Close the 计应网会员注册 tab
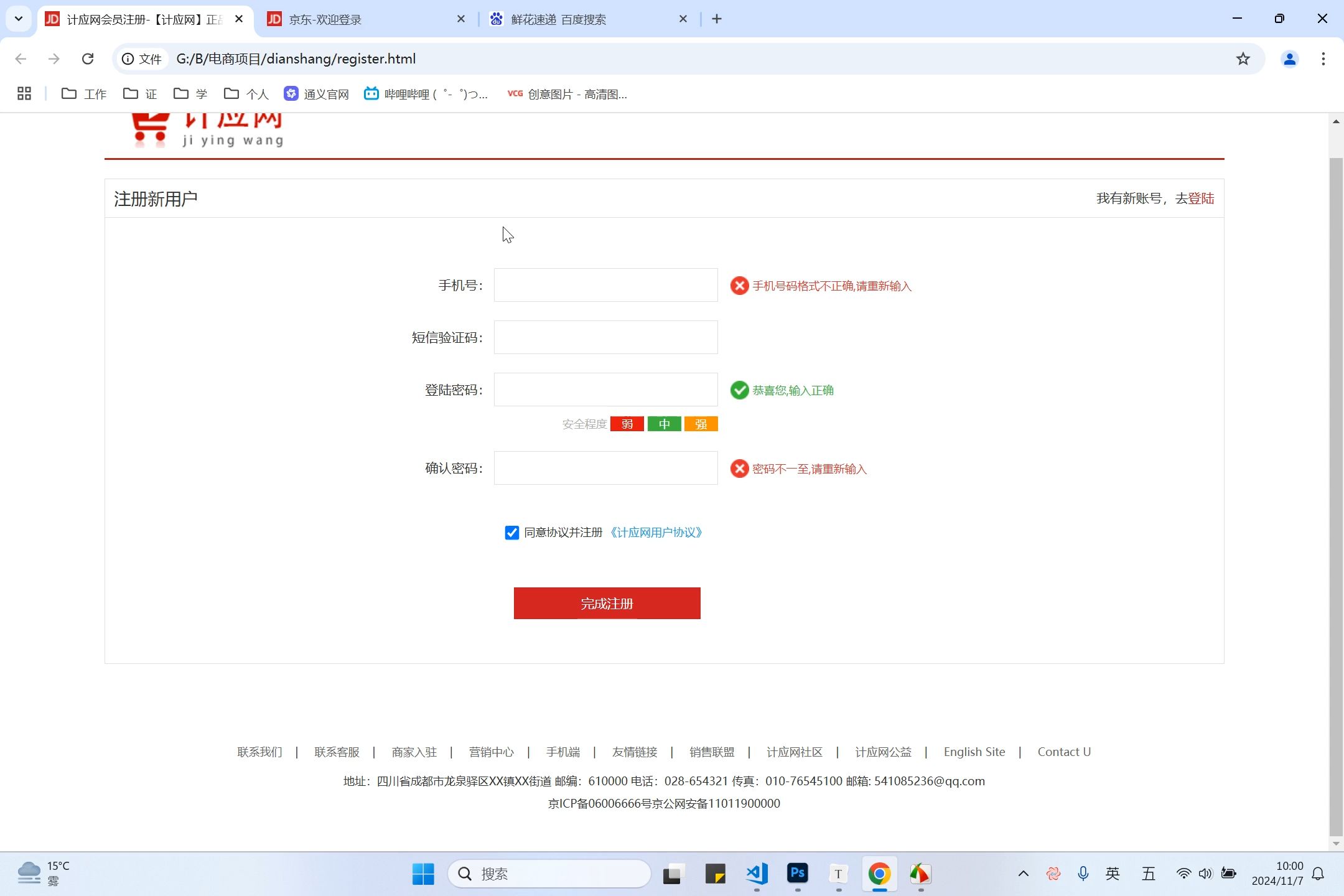 239,19
